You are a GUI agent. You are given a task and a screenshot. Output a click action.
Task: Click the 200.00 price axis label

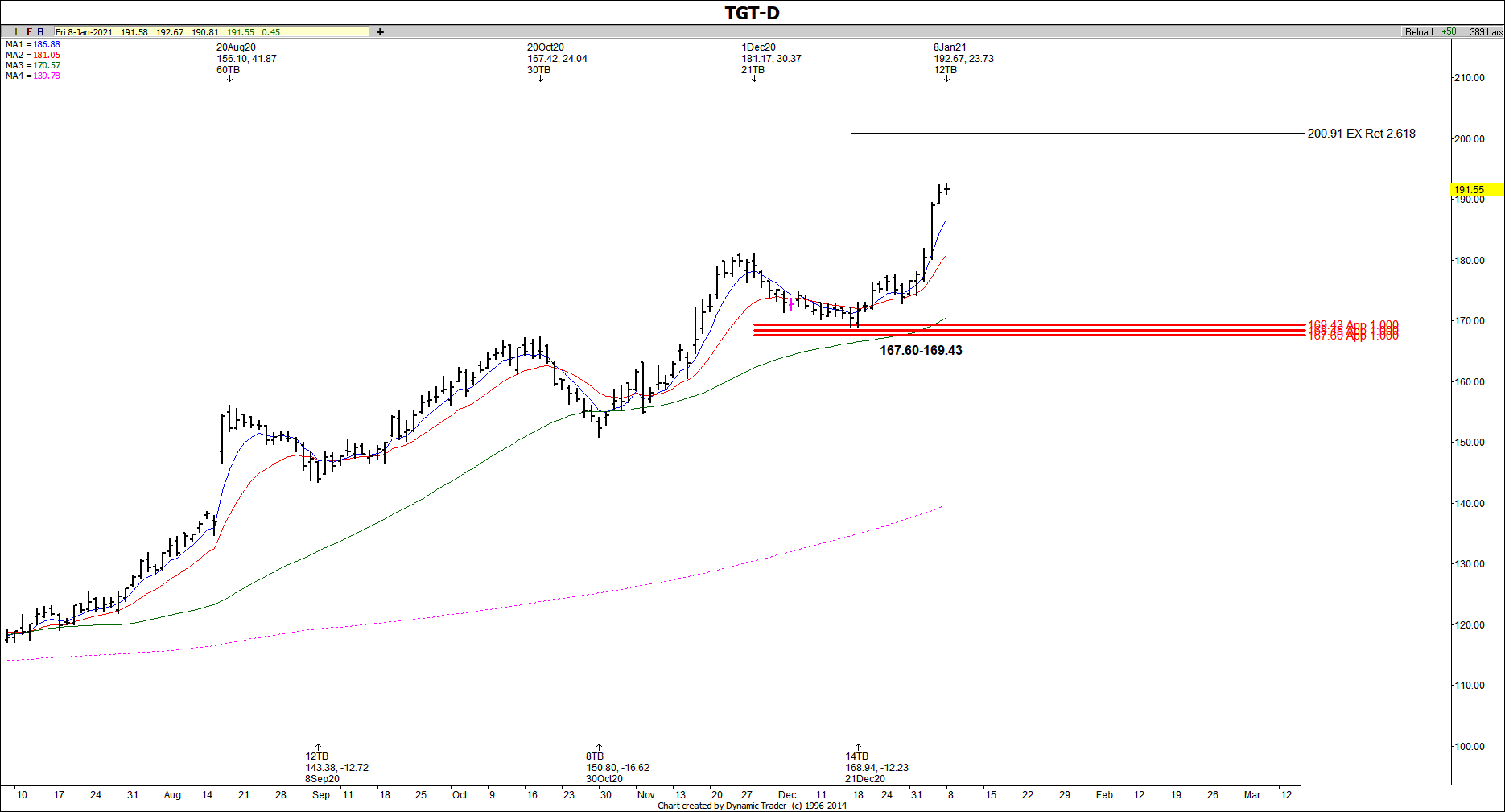click(x=1470, y=139)
